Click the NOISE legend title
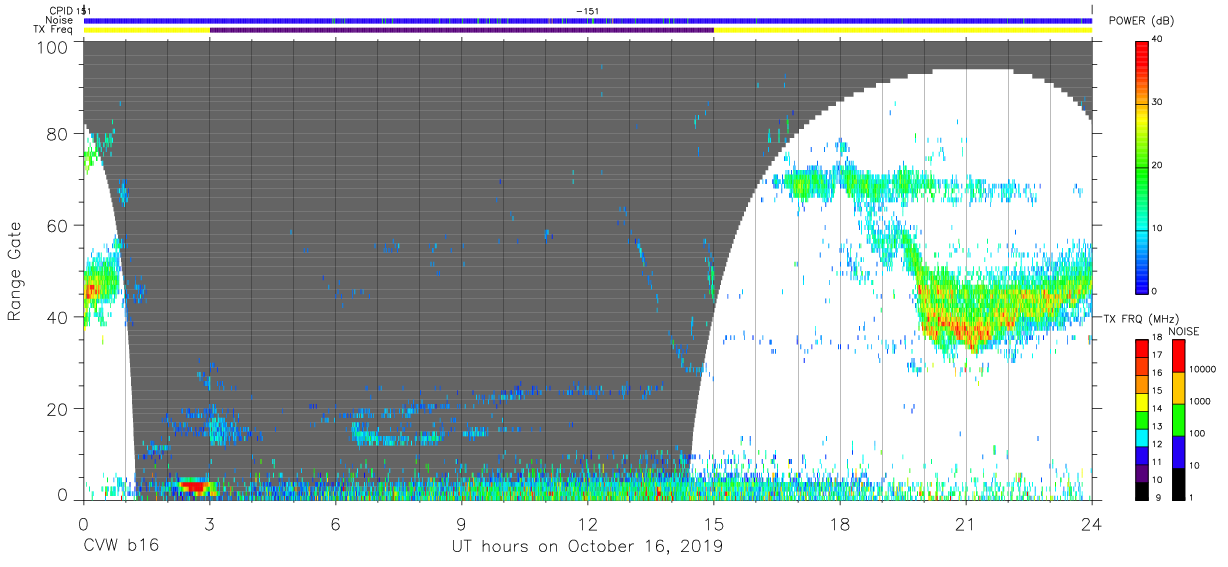Viewport: 1228px width, 567px height. pos(1184,331)
